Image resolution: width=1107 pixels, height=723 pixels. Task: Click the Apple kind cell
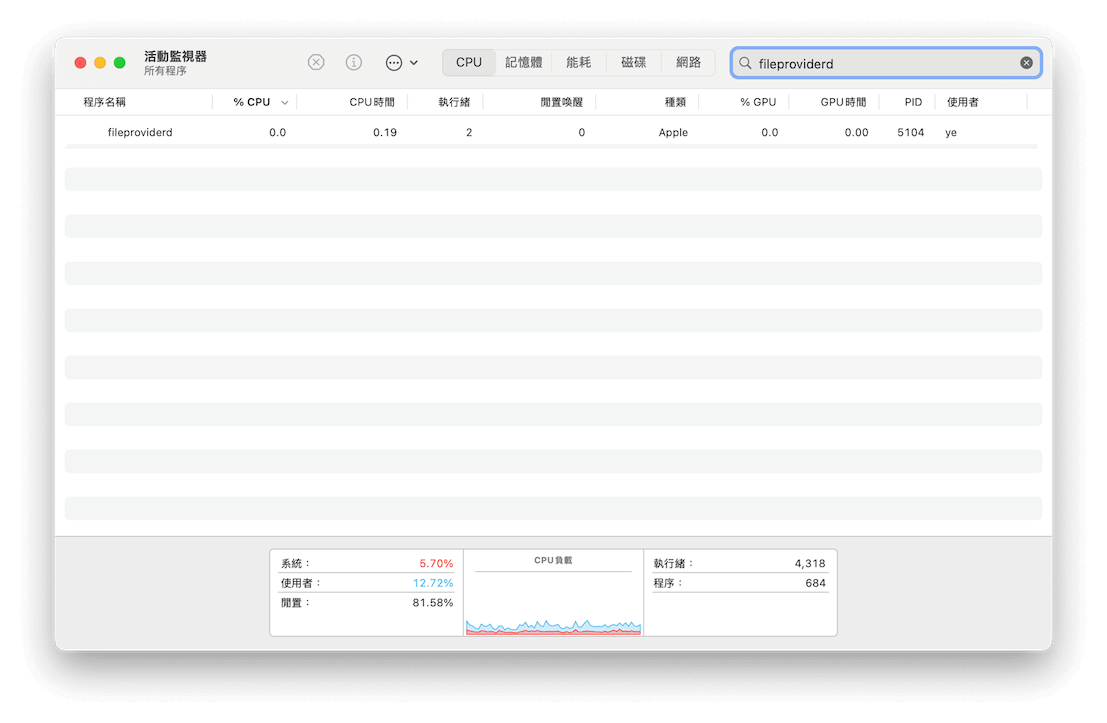click(673, 132)
